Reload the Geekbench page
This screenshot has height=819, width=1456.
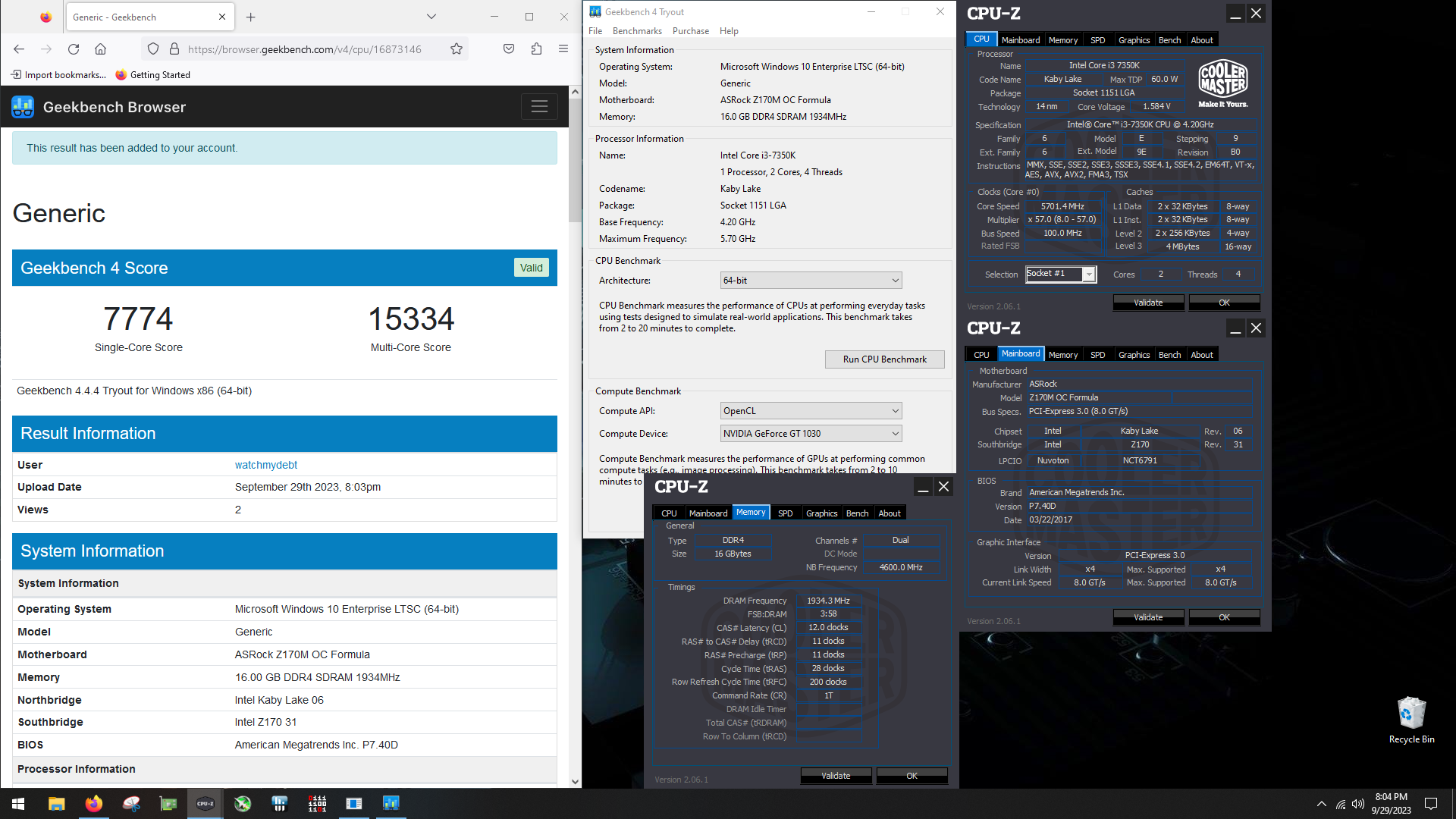pos(74,49)
